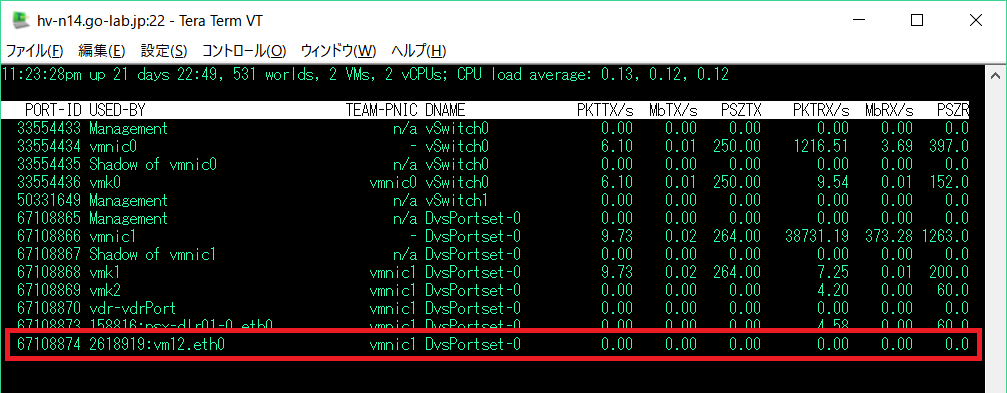Maximize the Tera Term window
Viewport: 1007px width, 393px height.
click(x=917, y=21)
